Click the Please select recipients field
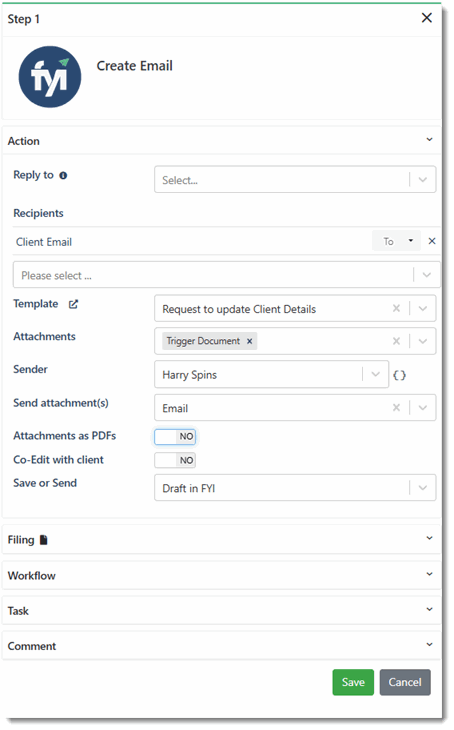The height and width of the screenshot is (730, 454). click(226, 275)
